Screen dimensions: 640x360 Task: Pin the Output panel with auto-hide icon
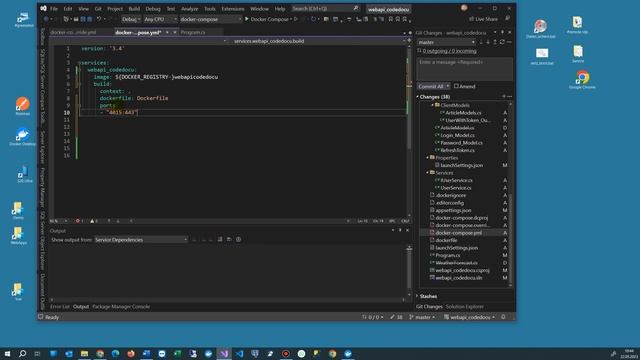[400, 231]
